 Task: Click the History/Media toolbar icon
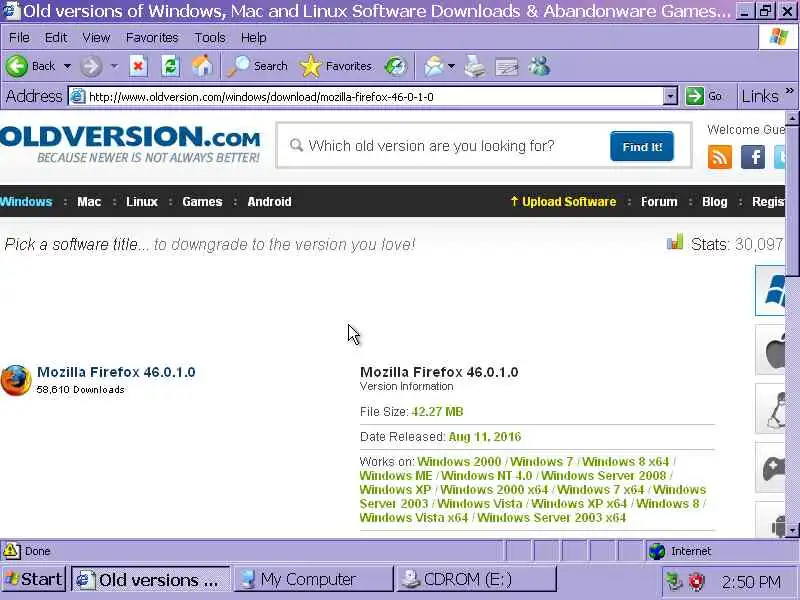point(395,66)
